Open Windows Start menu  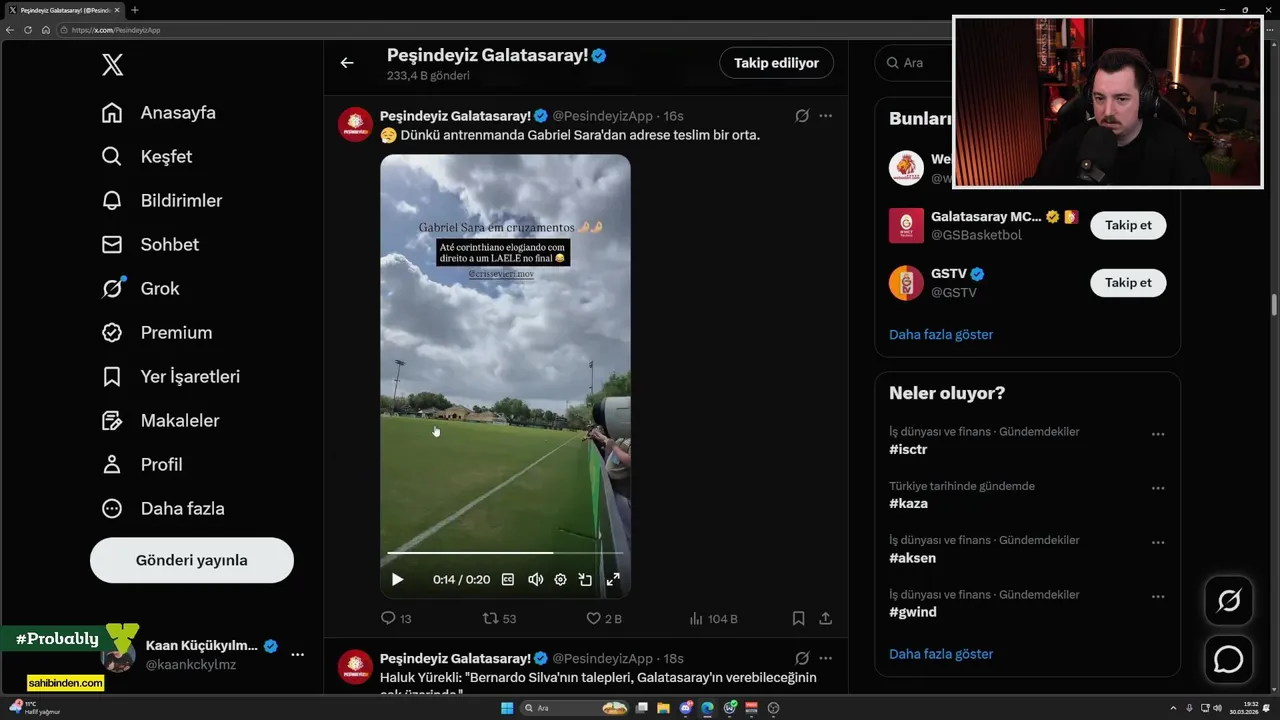pos(507,708)
